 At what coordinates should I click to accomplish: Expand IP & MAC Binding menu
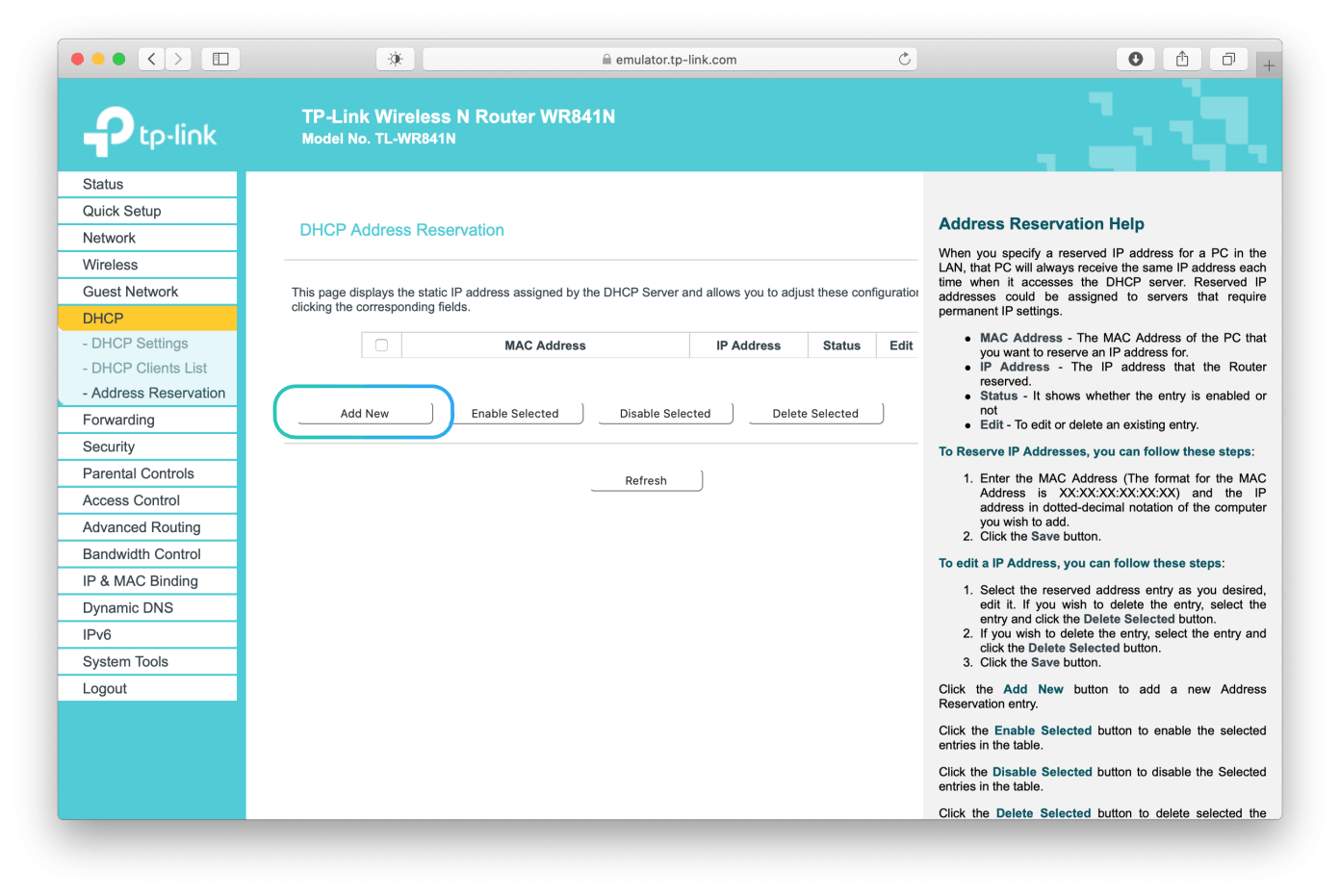pyautogui.click(x=147, y=581)
